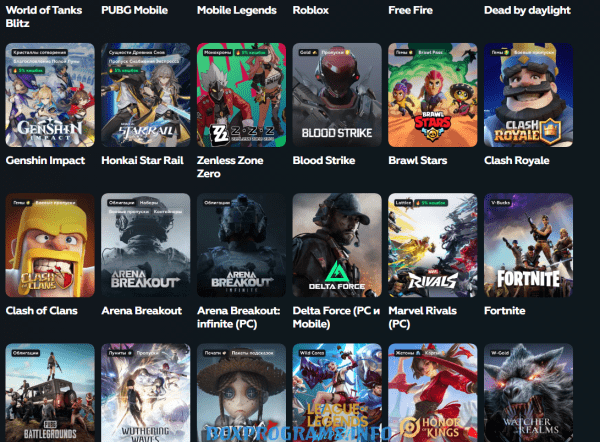Open the PUBG Battlegrounds cover image
Screen dimensions: 600x442
pos(50,393)
